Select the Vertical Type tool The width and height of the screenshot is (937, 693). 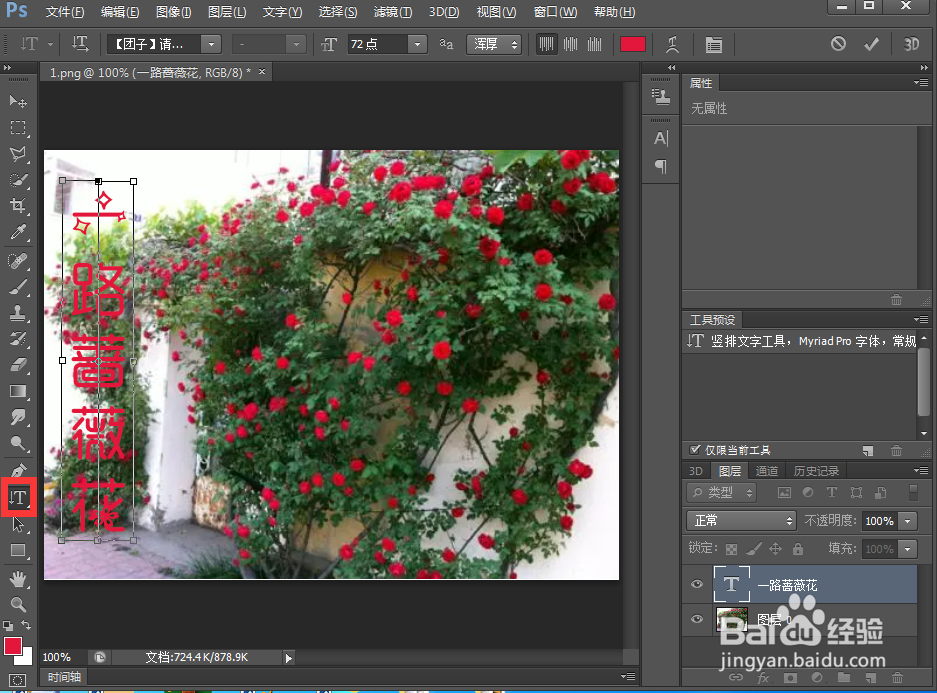19,497
